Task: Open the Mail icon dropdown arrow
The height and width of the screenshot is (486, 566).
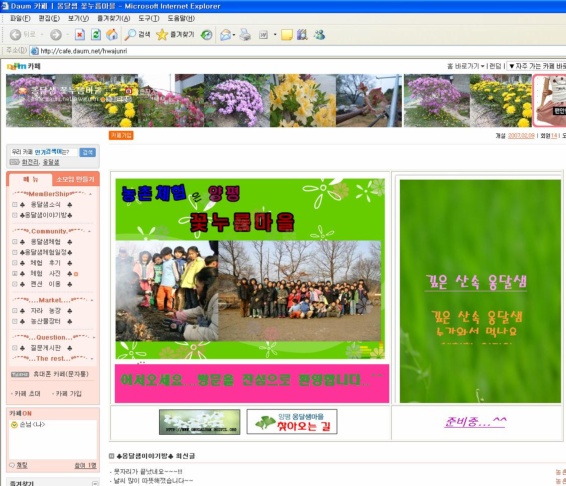Action: 234,35
